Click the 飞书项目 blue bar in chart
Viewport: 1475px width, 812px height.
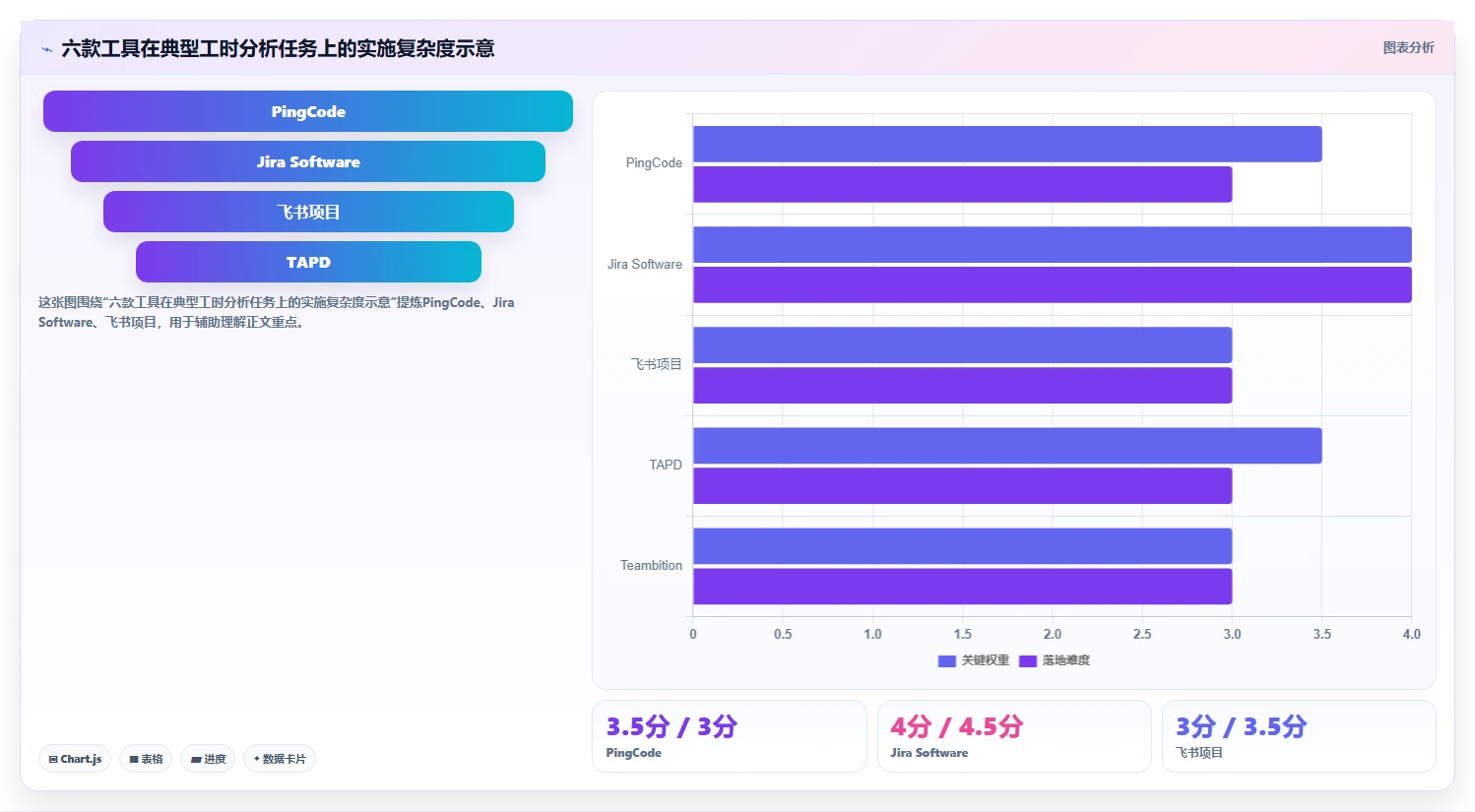pos(963,344)
